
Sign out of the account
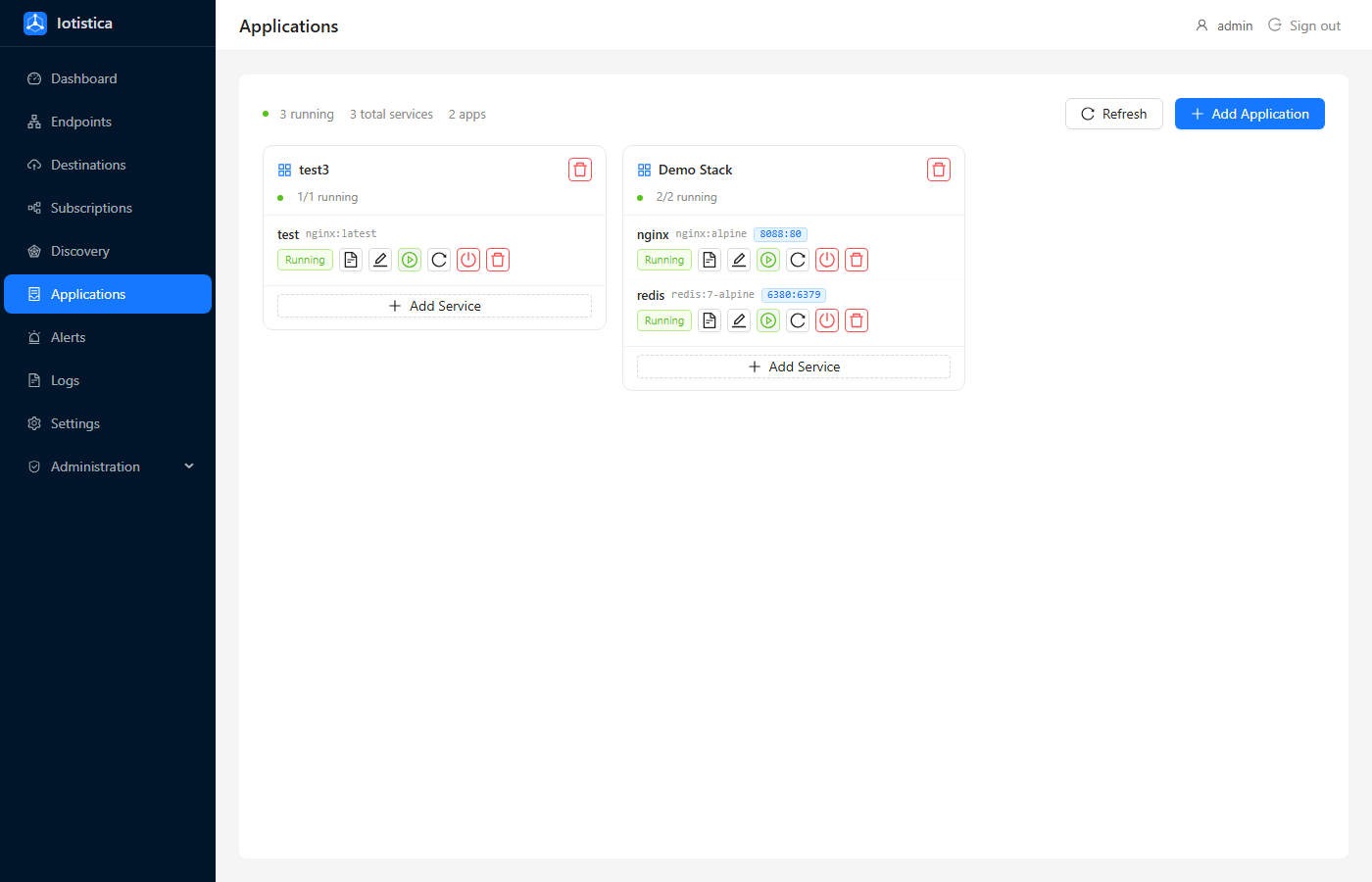pos(1304,25)
